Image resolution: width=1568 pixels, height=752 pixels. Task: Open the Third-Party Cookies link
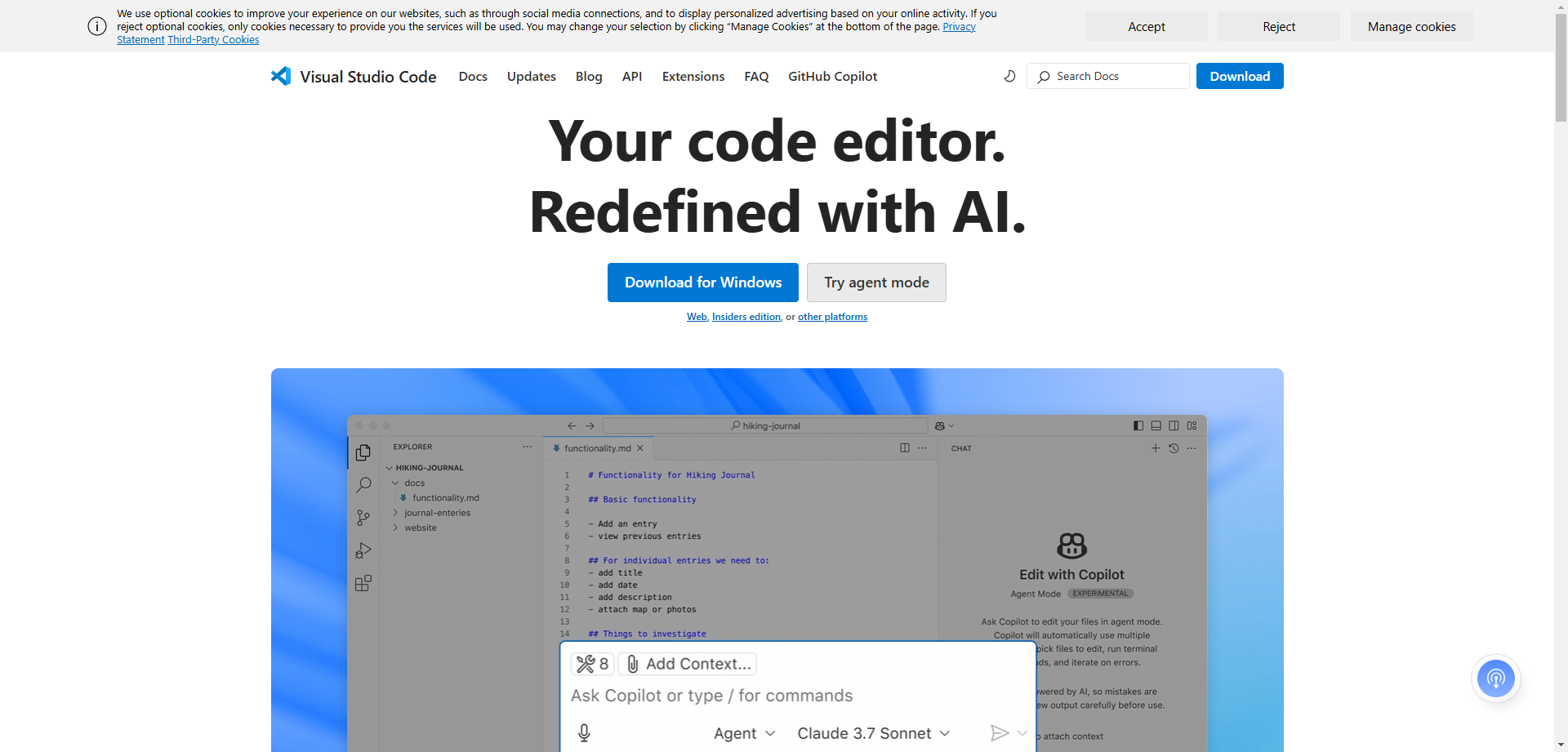pyautogui.click(x=213, y=39)
